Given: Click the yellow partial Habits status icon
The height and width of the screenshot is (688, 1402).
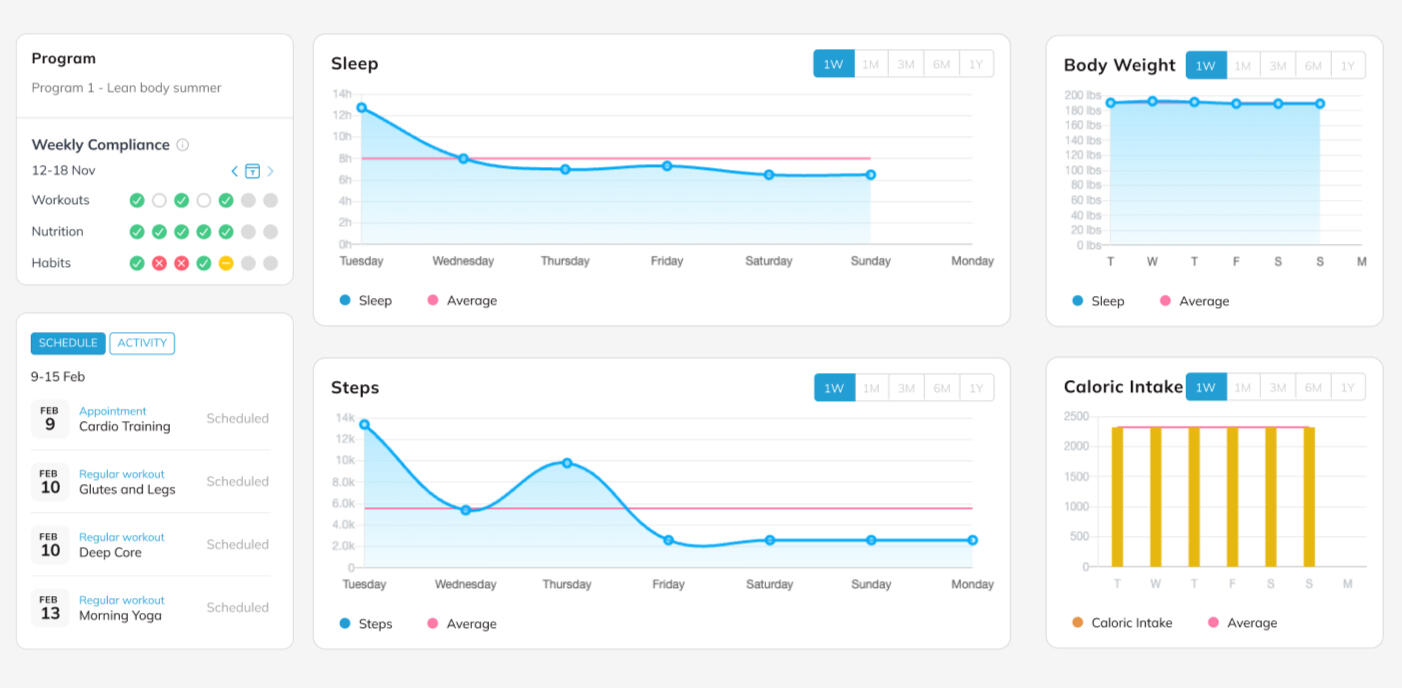Looking at the screenshot, I should [x=226, y=263].
